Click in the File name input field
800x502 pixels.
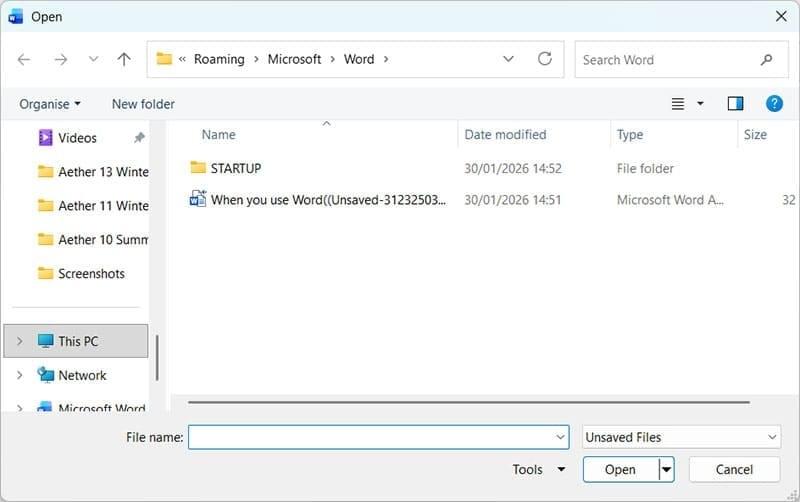tap(370, 437)
